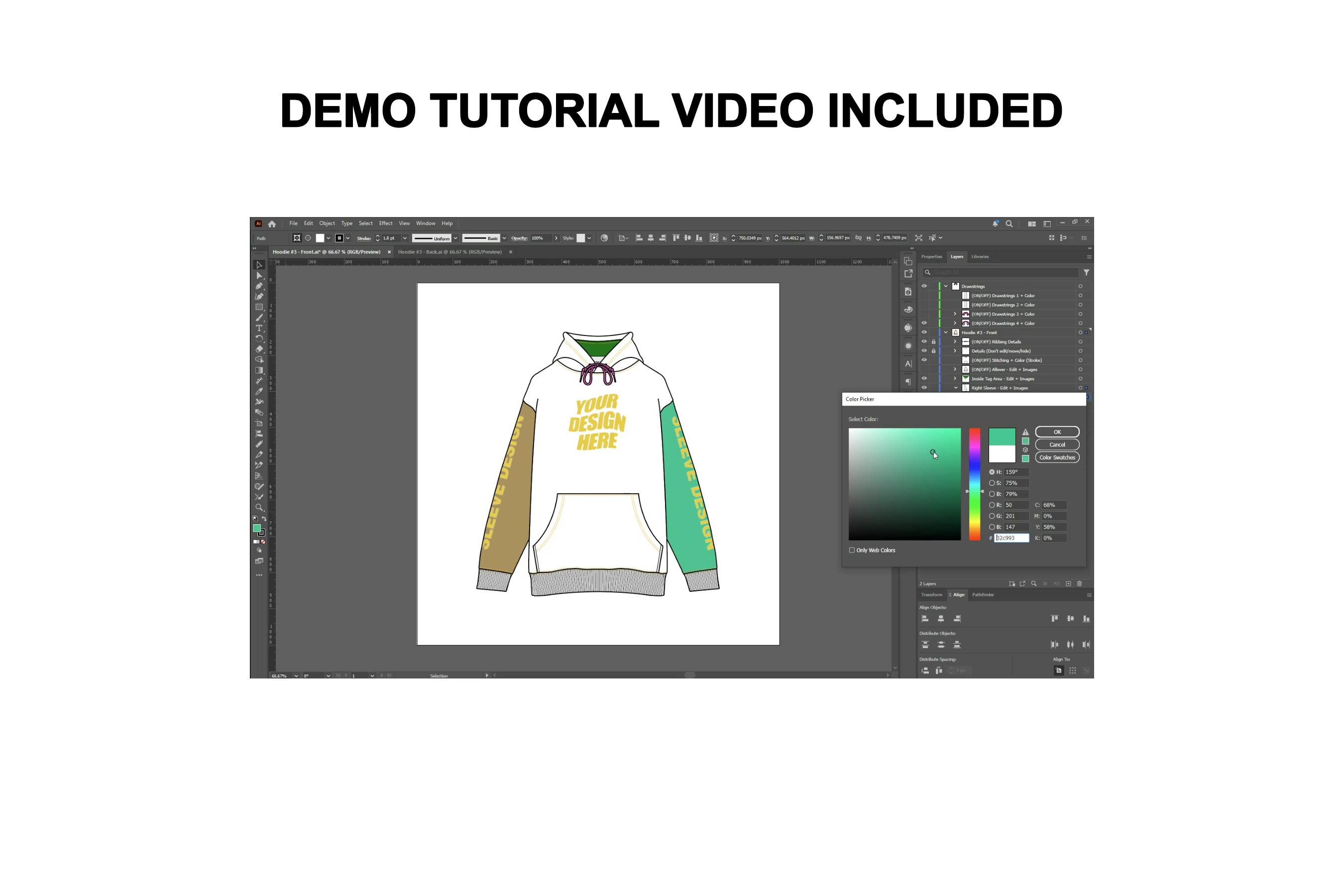Screen dimensions: 1344x896
Task: Open the search icon in top bar
Action: (x=1009, y=224)
